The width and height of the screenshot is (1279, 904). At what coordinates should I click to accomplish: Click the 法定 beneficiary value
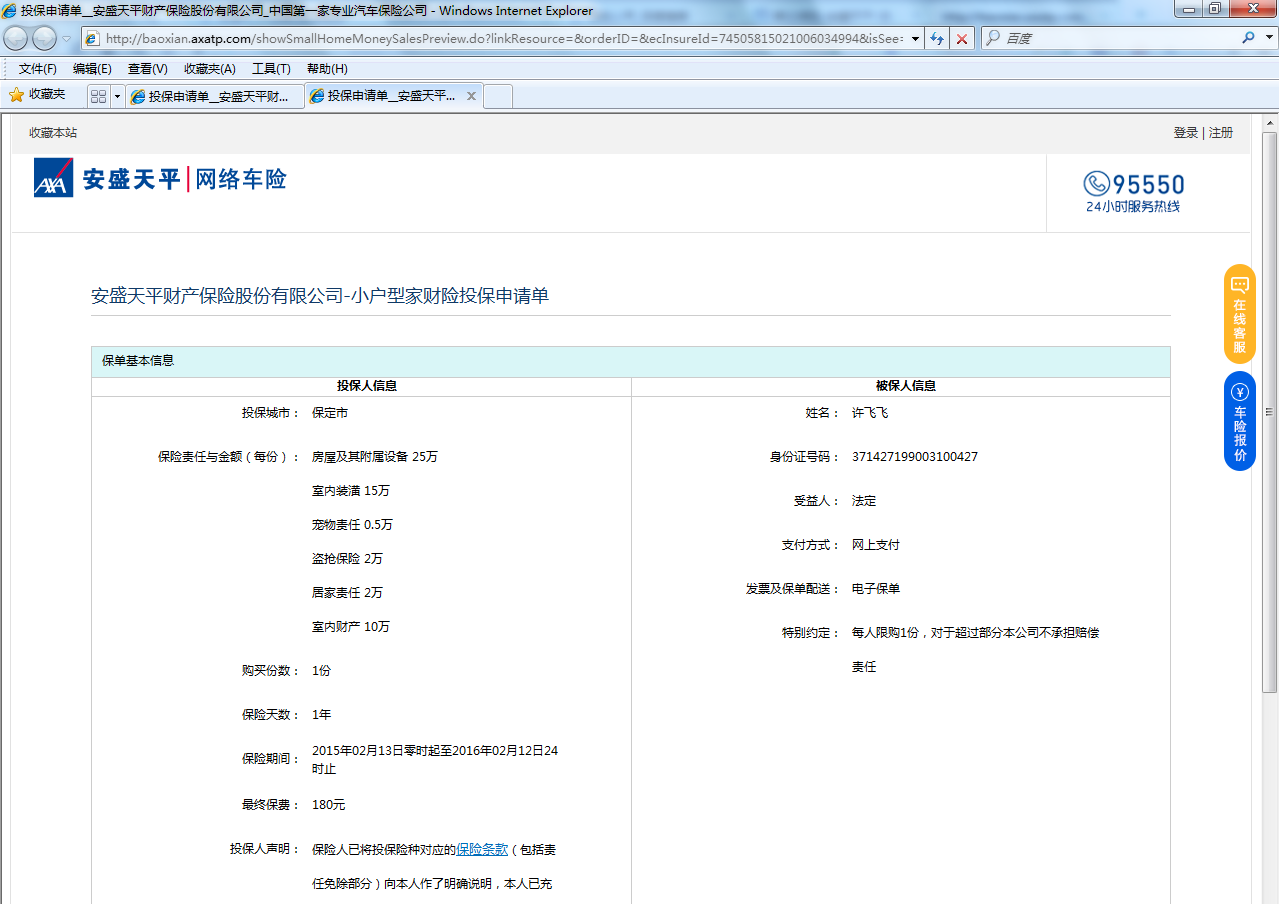pyautogui.click(x=864, y=501)
